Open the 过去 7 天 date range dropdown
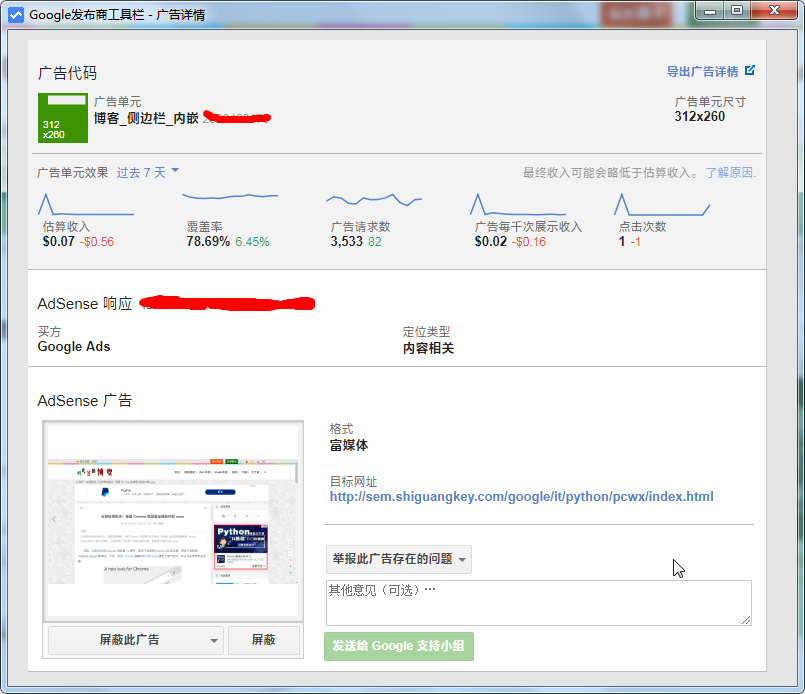The width and height of the screenshot is (805, 694). pyautogui.click(x=148, y=172)
